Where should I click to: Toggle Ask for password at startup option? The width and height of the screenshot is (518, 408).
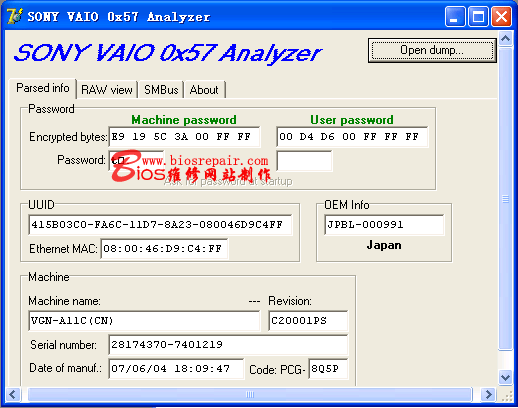[x=228, y=181]
